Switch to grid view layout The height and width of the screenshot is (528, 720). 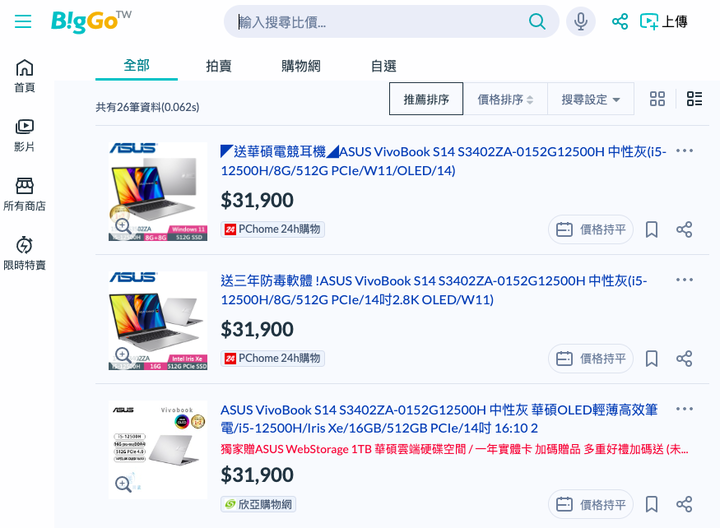[x=657, y=99]
